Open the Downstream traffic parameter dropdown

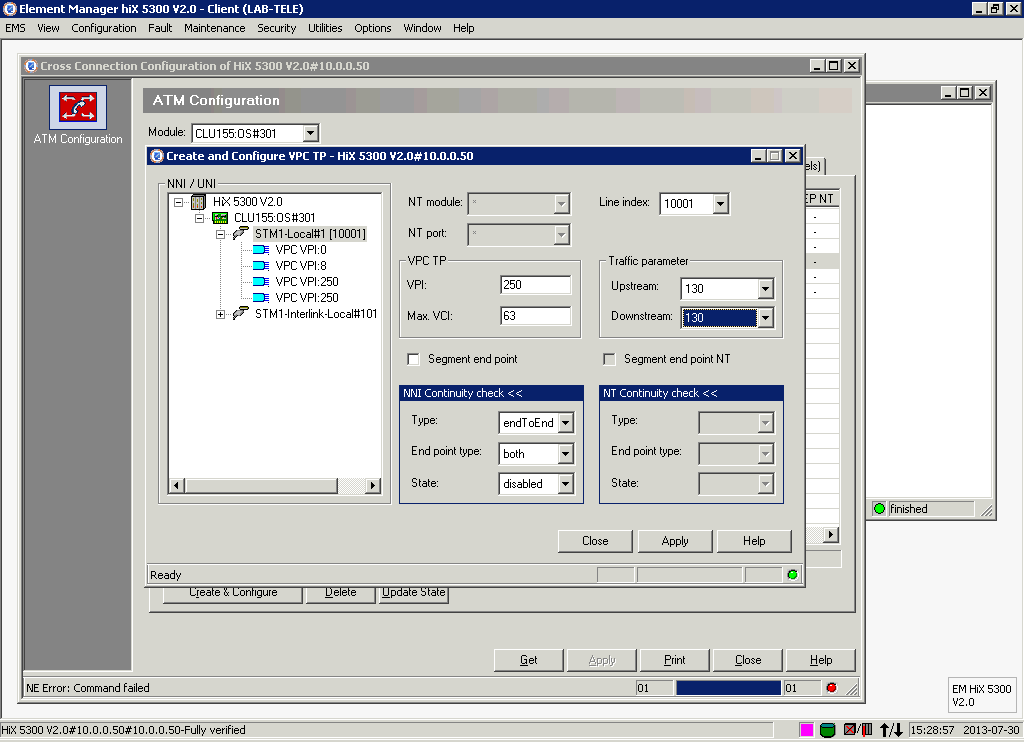tap(765, 318)
